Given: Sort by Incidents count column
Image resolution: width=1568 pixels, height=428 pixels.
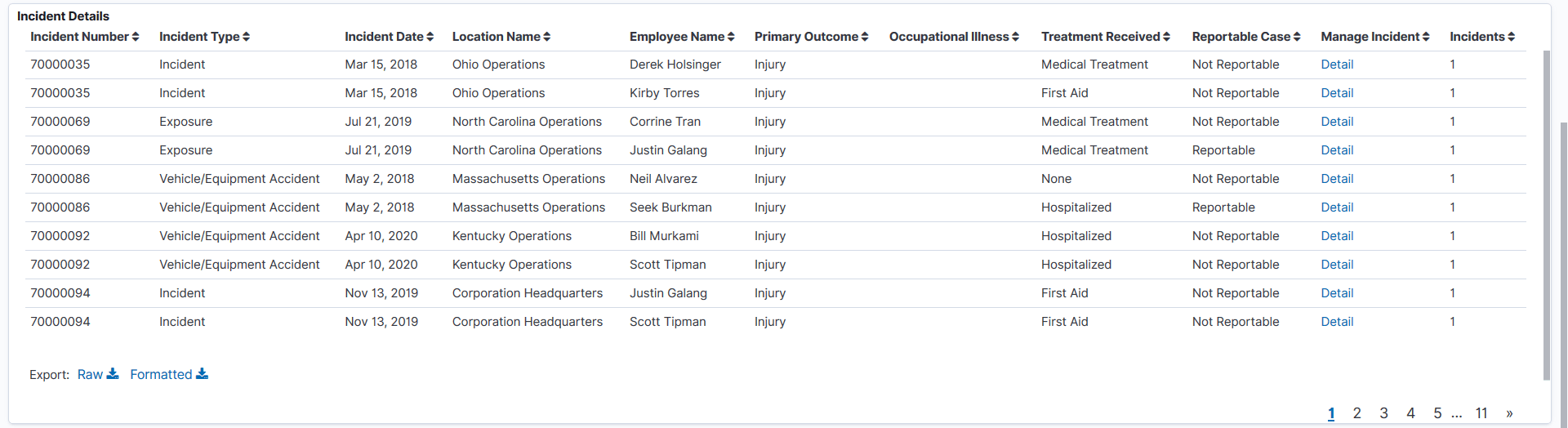Looking at the screenshot, I should pos(1511,37).
